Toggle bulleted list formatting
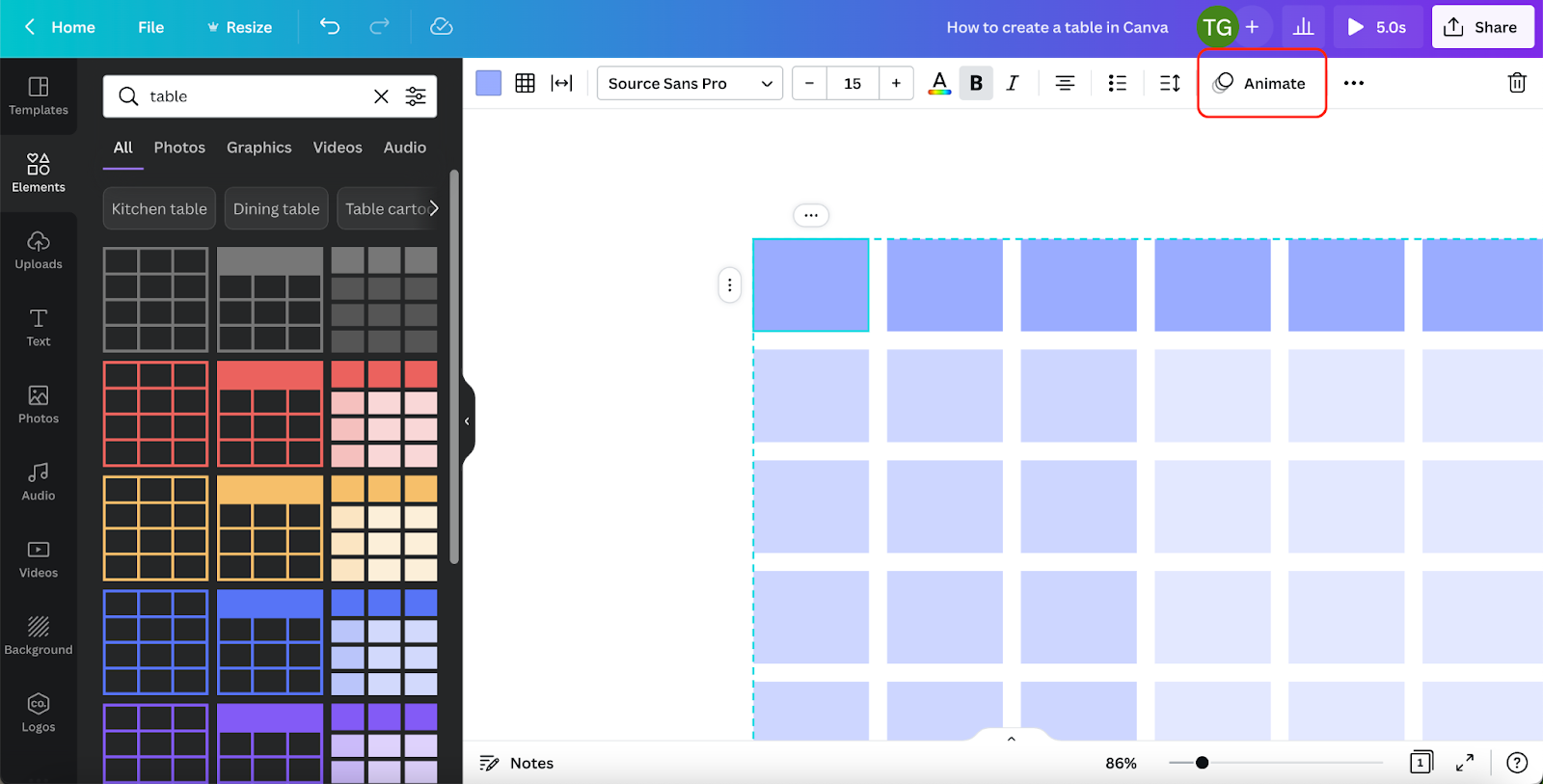Image resolution: width=1543 pixels, height=784 pixels. coord(1117,83)
